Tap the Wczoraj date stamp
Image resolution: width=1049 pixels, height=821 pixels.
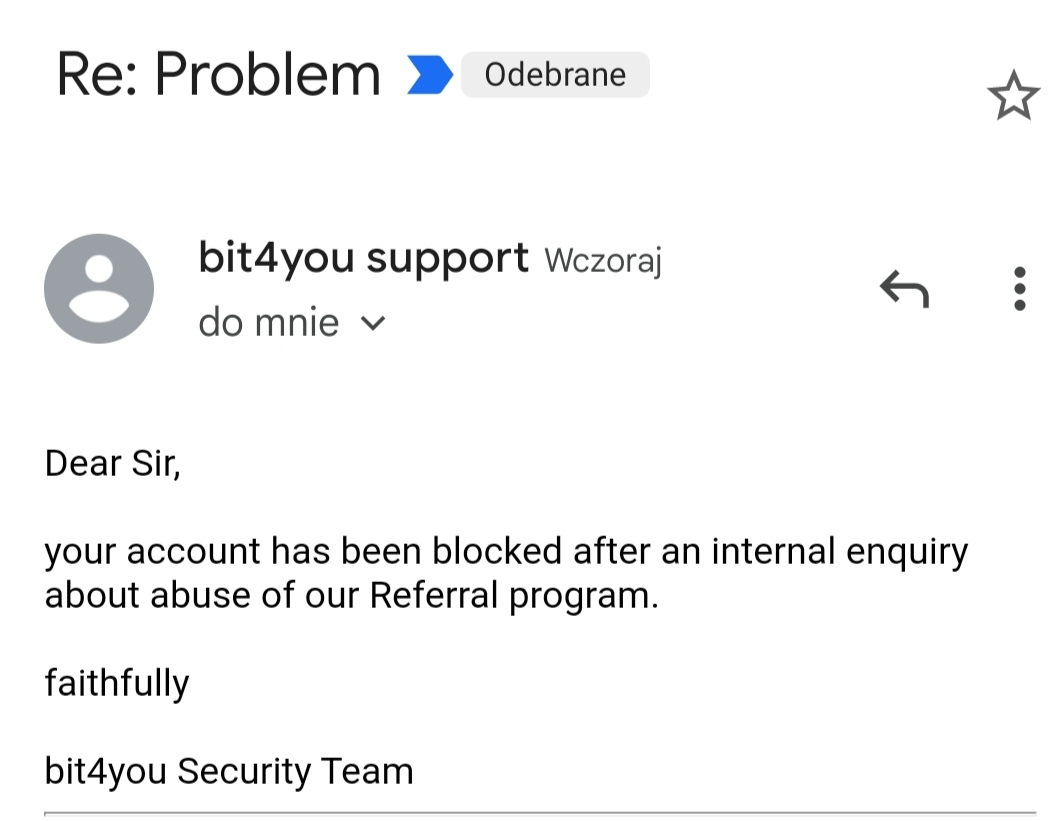coord(603,260)
